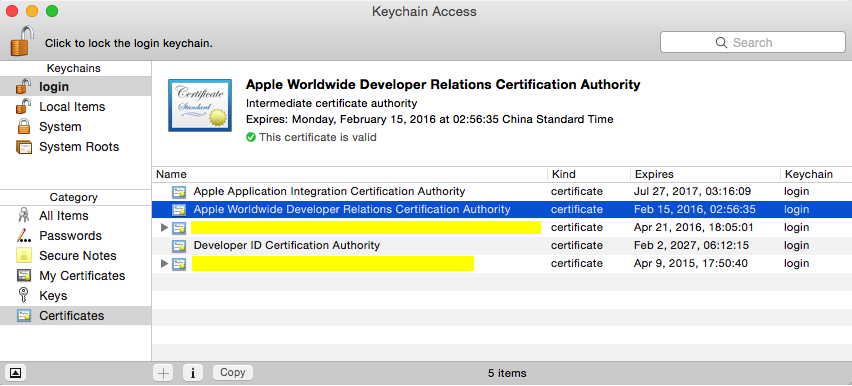
Task: Click the Passwords pencil icon
Action: 24,235
